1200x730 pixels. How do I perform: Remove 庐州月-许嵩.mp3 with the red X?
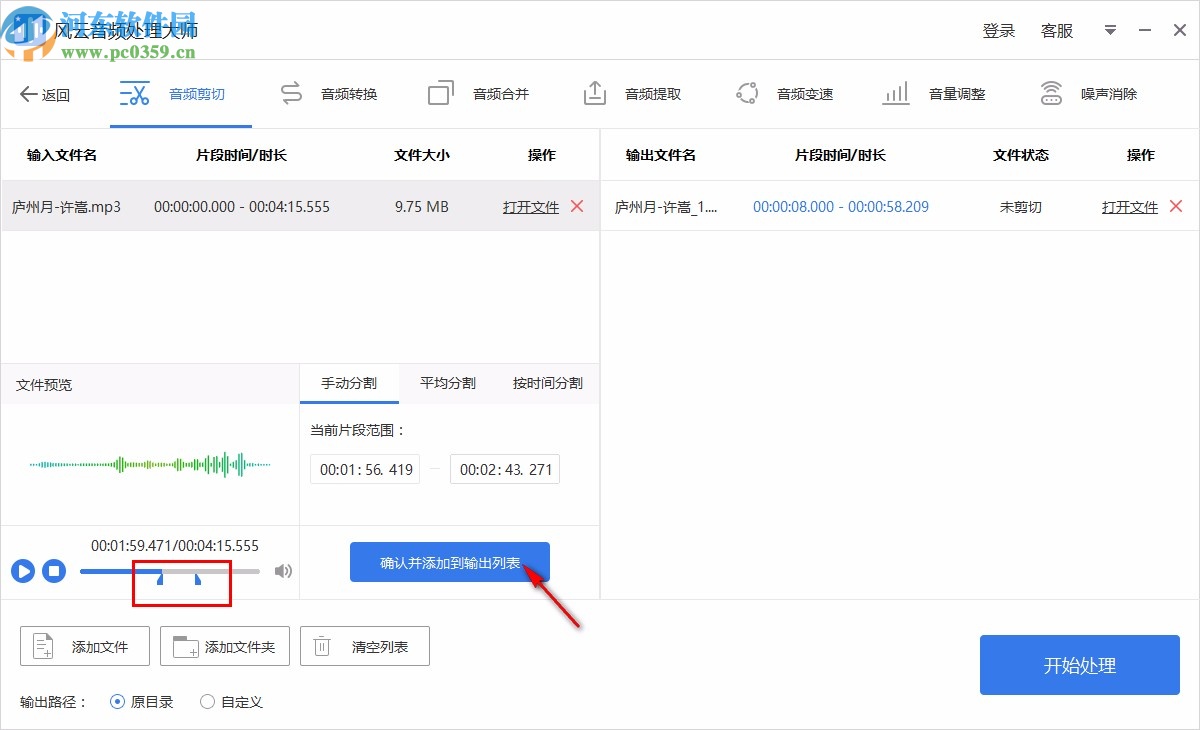[x=577, y=206]
